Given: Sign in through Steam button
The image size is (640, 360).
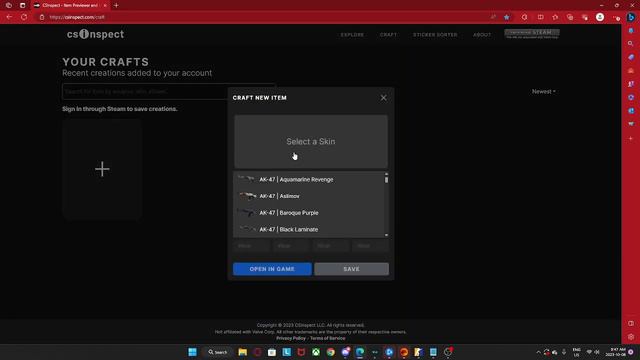Looking at the screenshot, I should coord(532,33).
